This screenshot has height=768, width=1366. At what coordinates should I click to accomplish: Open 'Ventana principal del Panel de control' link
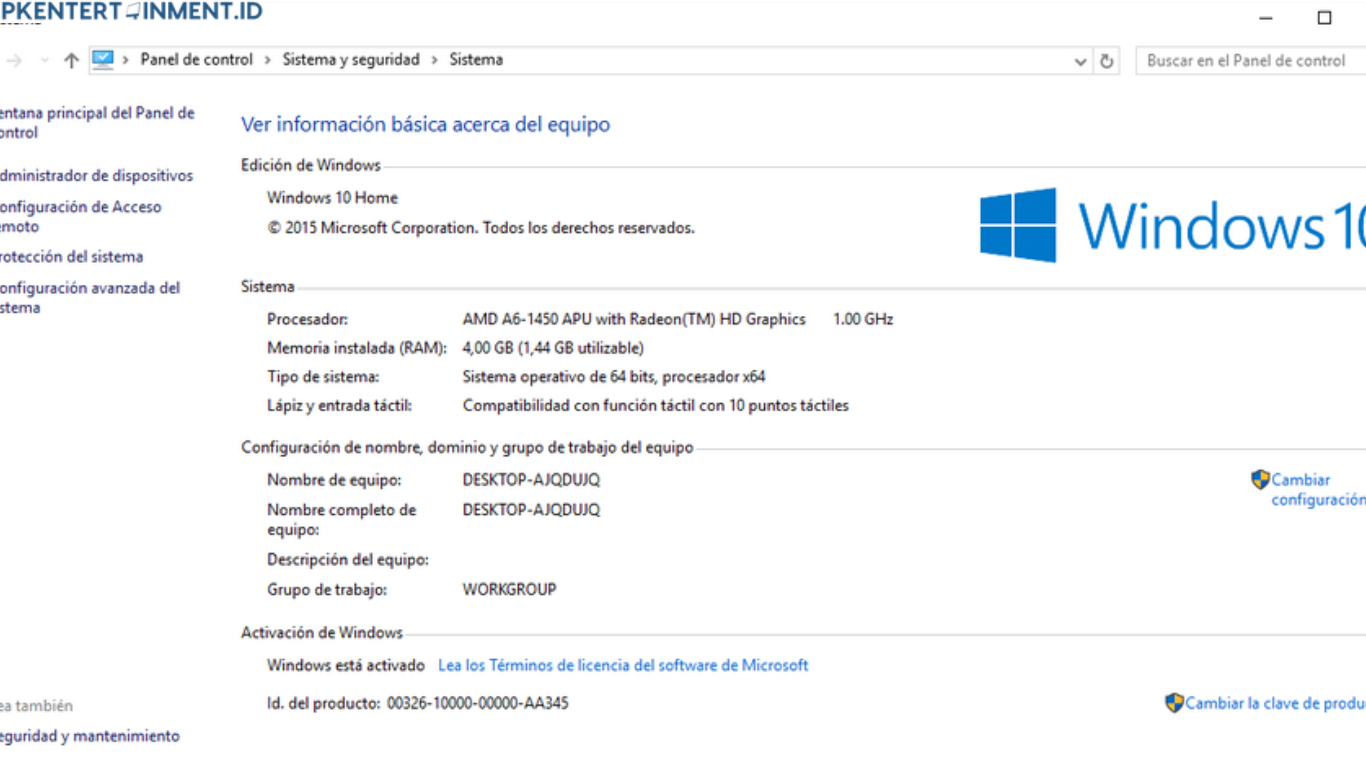[97, 123]
